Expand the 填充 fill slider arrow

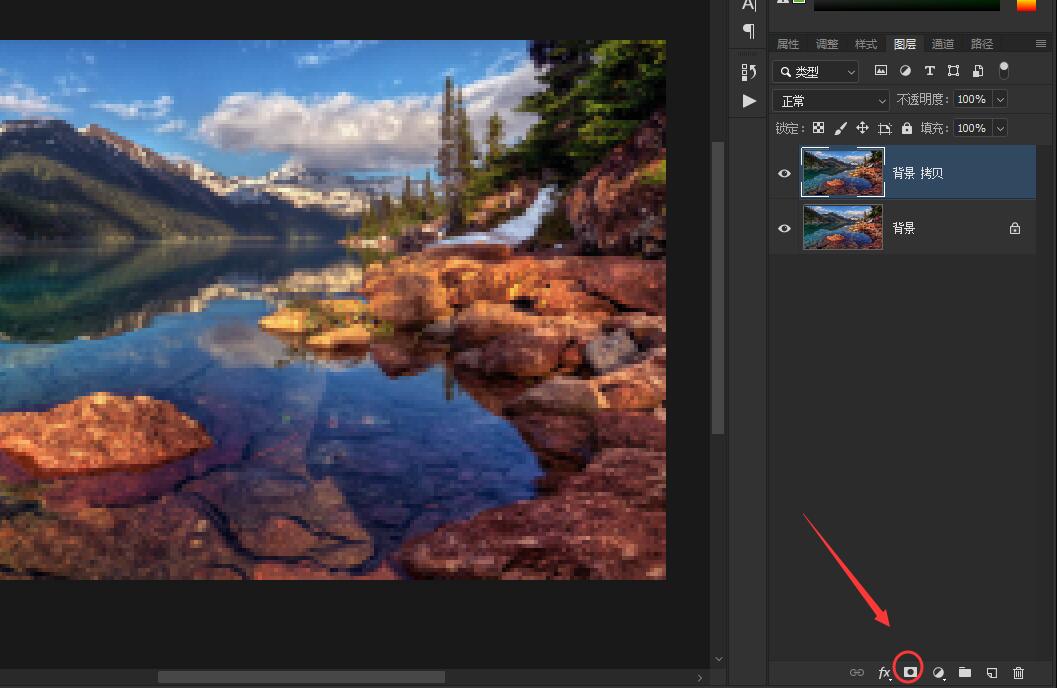(x=1000, y=128)
